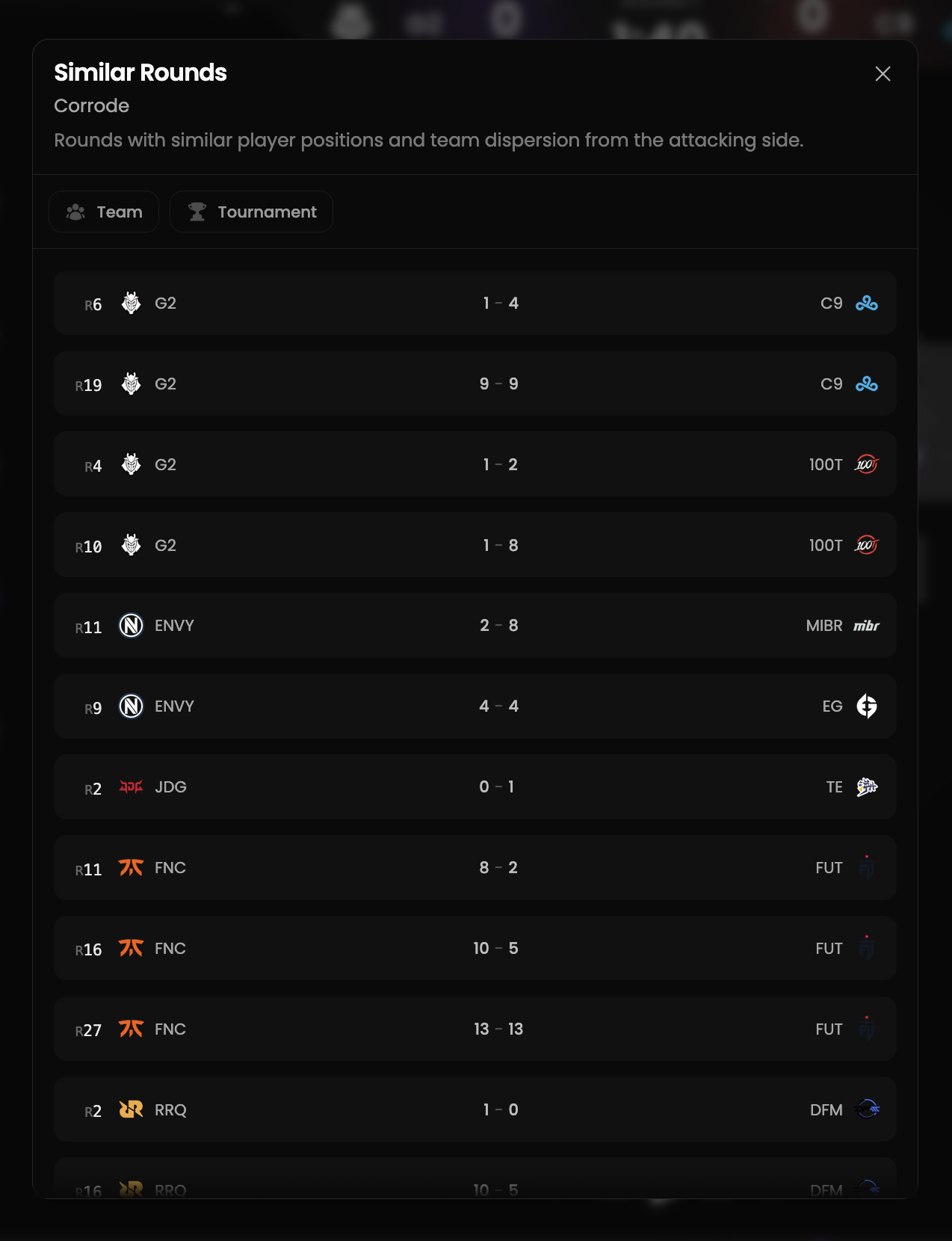
Task: Select the Fnatic logo in row R16
Action: (130, 948)
